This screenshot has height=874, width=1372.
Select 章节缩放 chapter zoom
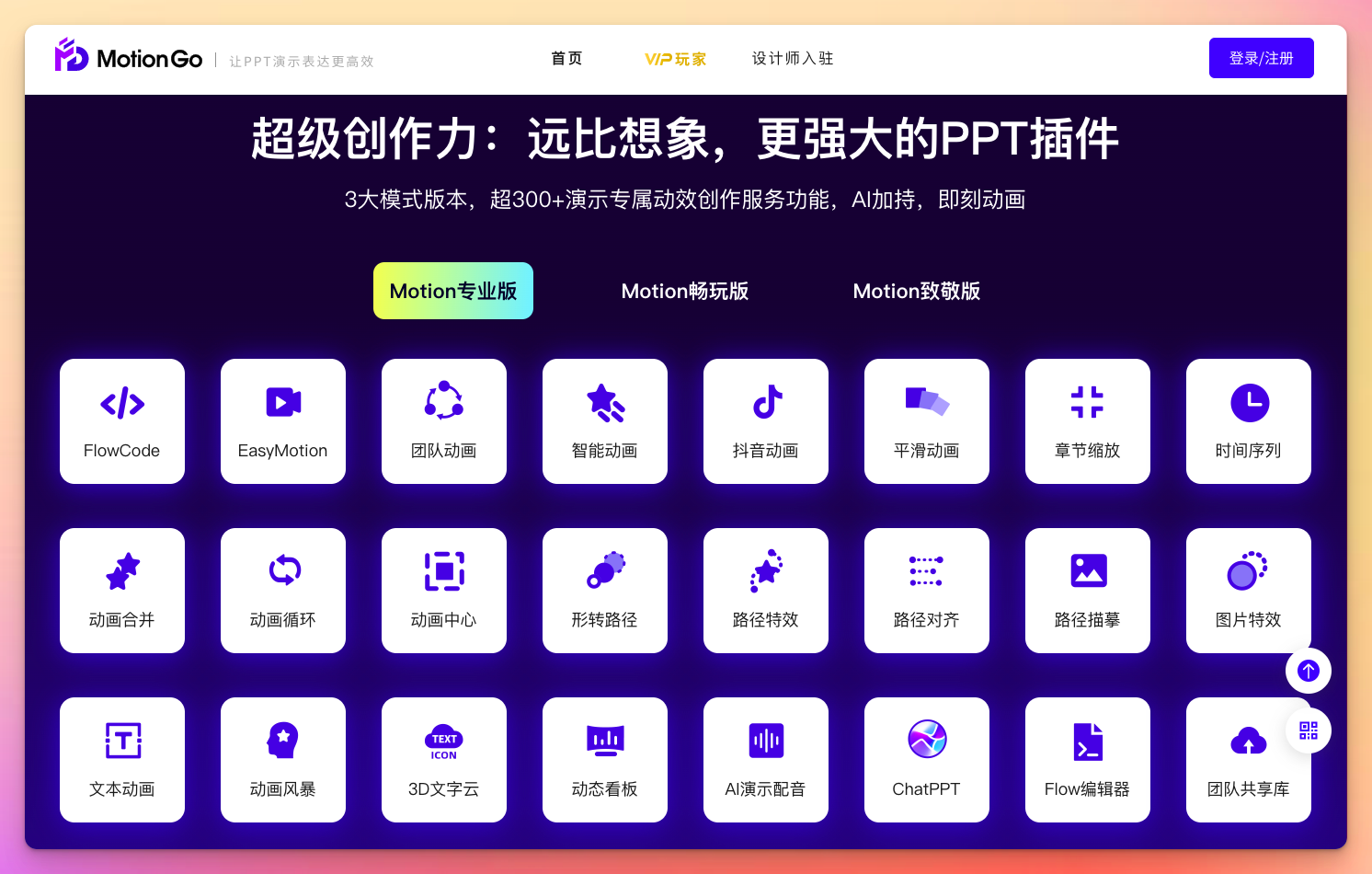tap(1087, 421)
